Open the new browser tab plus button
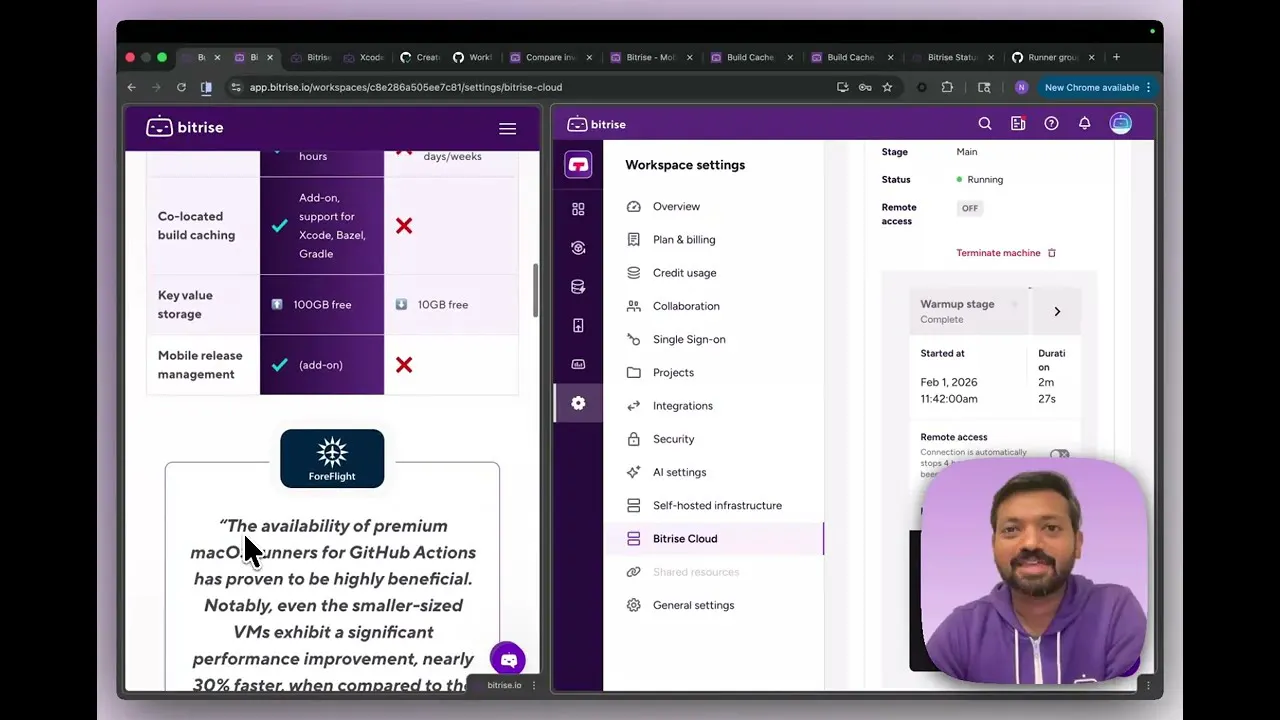Viewport: 1280px width, 720px height. click(x=1117, y=57)
